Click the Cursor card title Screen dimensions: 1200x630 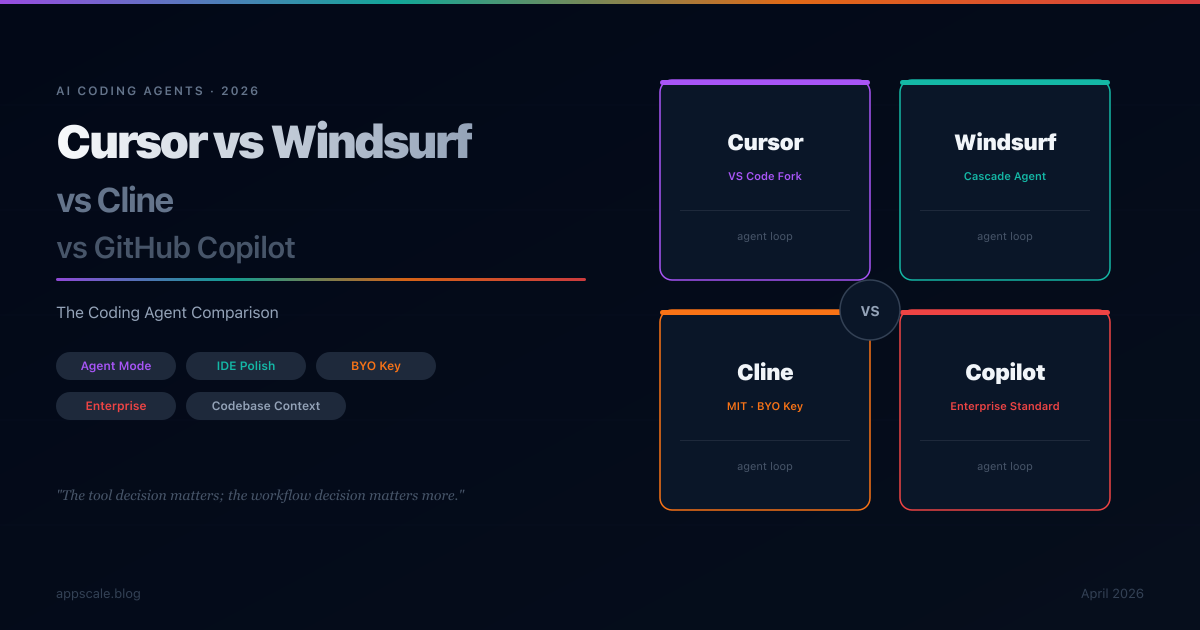coord(765,143)
